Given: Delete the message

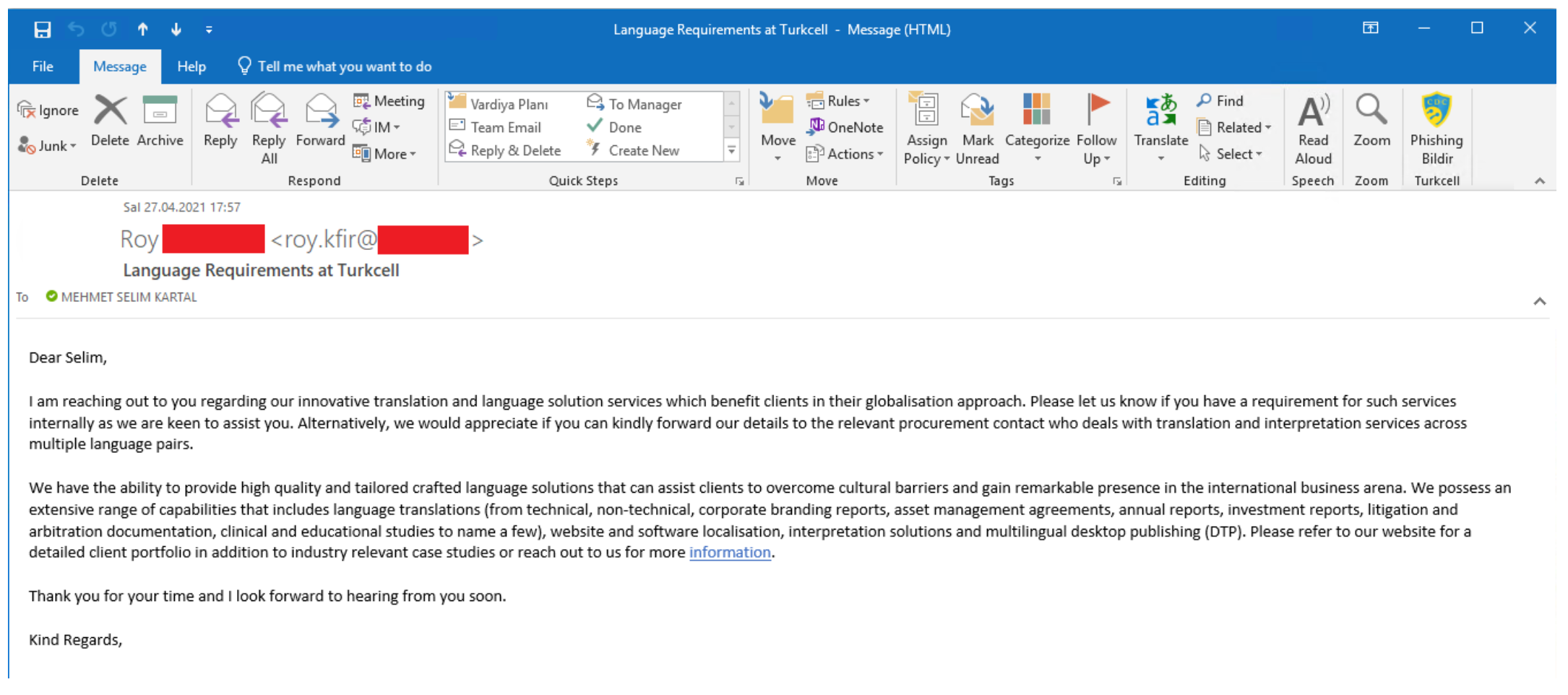Looking at the screenshot, I should click(110, 121).
